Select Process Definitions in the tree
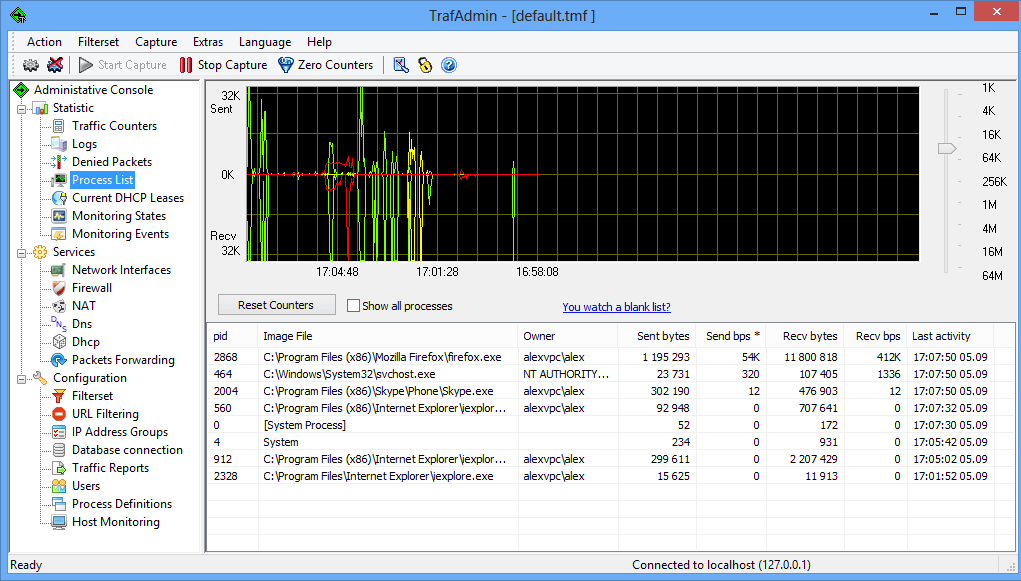 (x=122, y=504)
